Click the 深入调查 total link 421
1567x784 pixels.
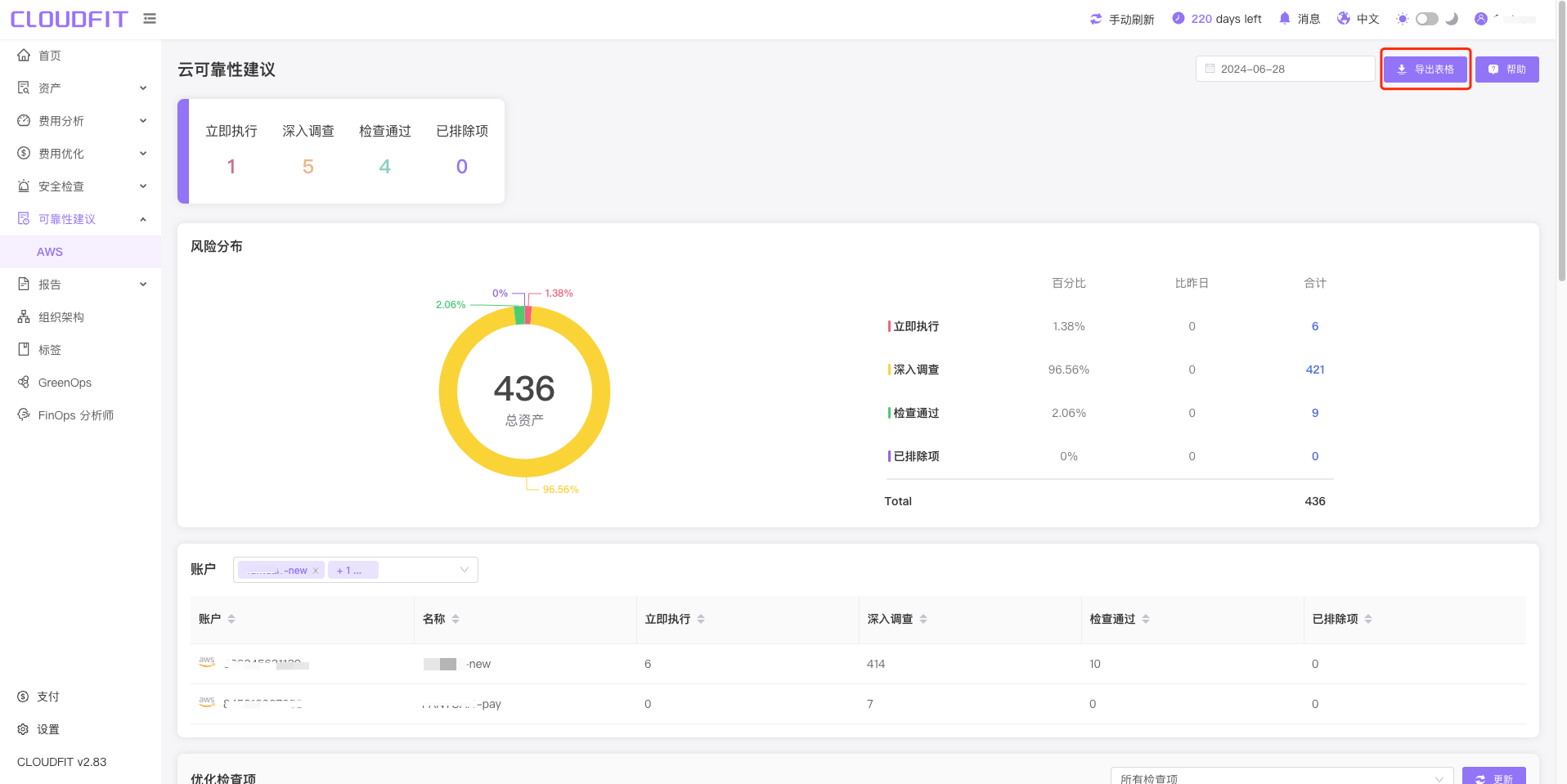(x=1315, y=370)
